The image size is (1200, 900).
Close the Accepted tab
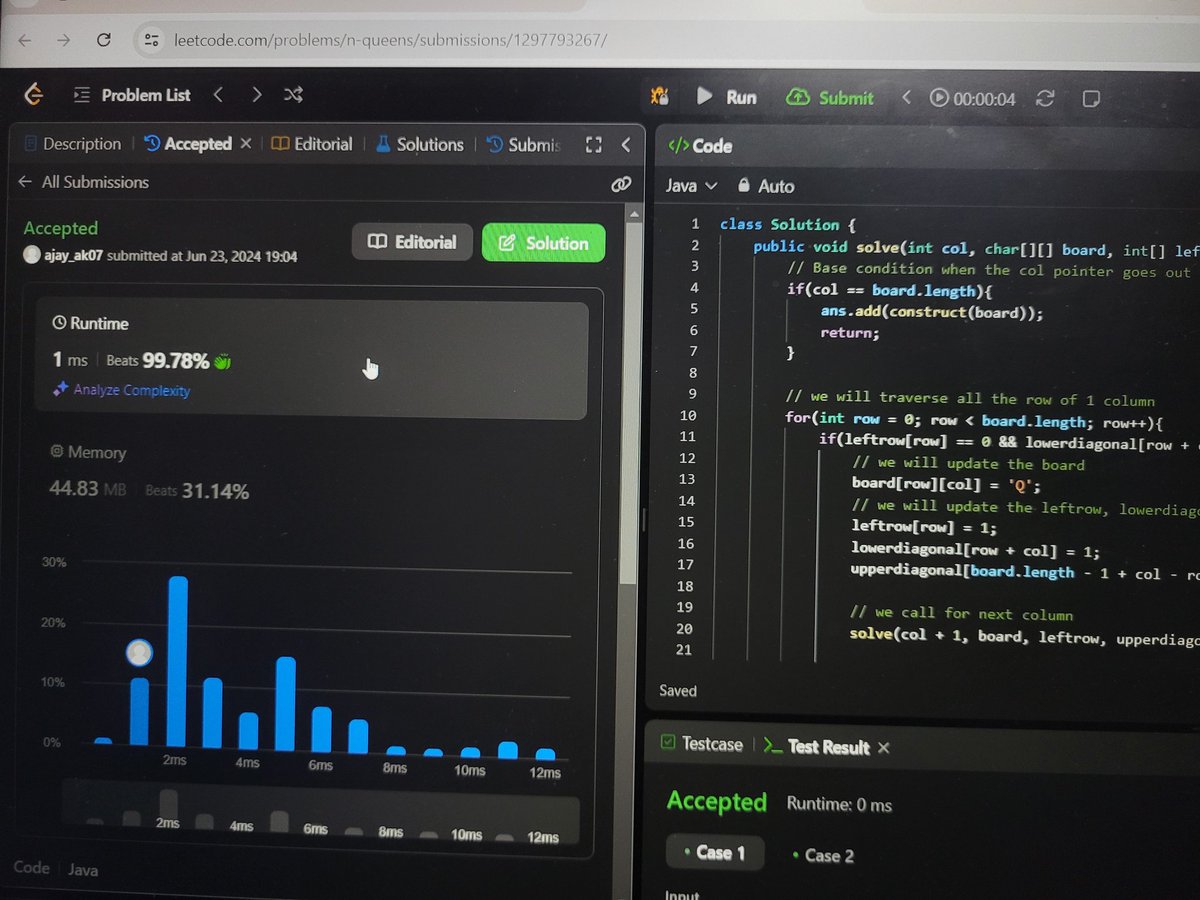(246, 144)
